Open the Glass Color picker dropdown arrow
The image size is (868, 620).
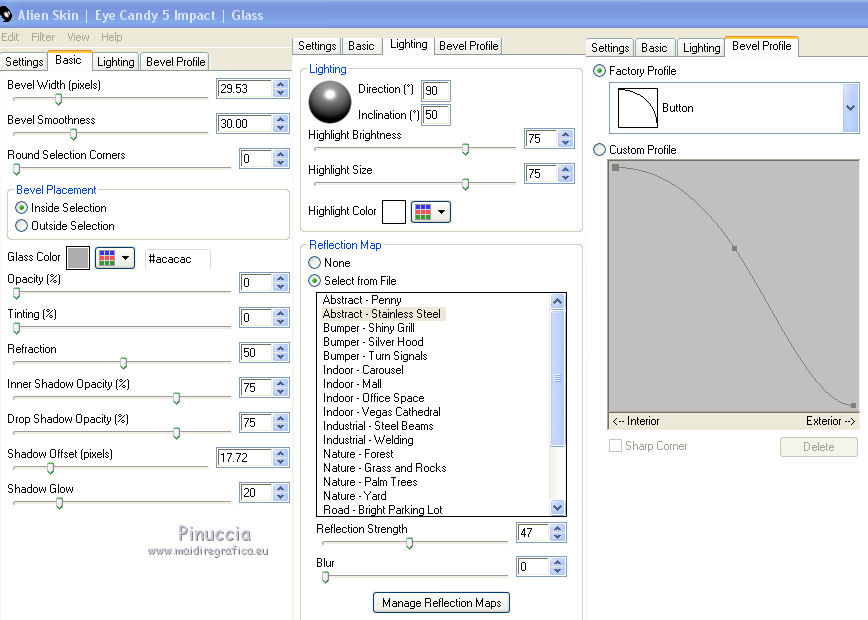126,258
